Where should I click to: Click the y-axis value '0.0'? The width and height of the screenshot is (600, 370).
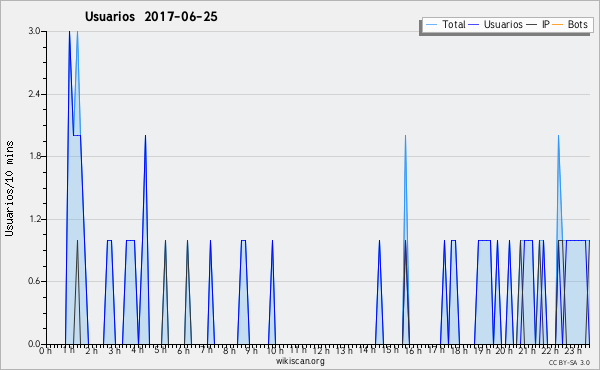(34, 344)
